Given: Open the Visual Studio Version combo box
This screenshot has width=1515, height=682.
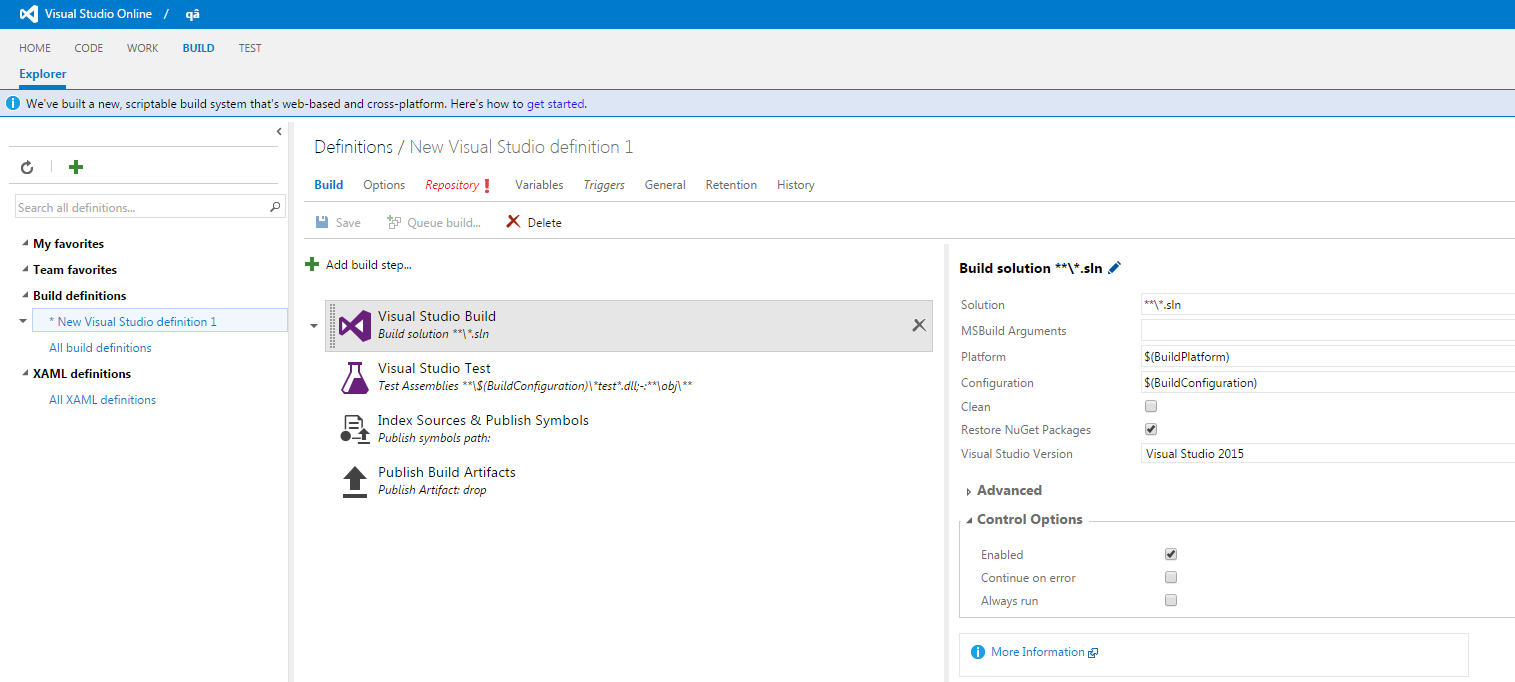Looking at the screenshot, I should pos(1328,453).
